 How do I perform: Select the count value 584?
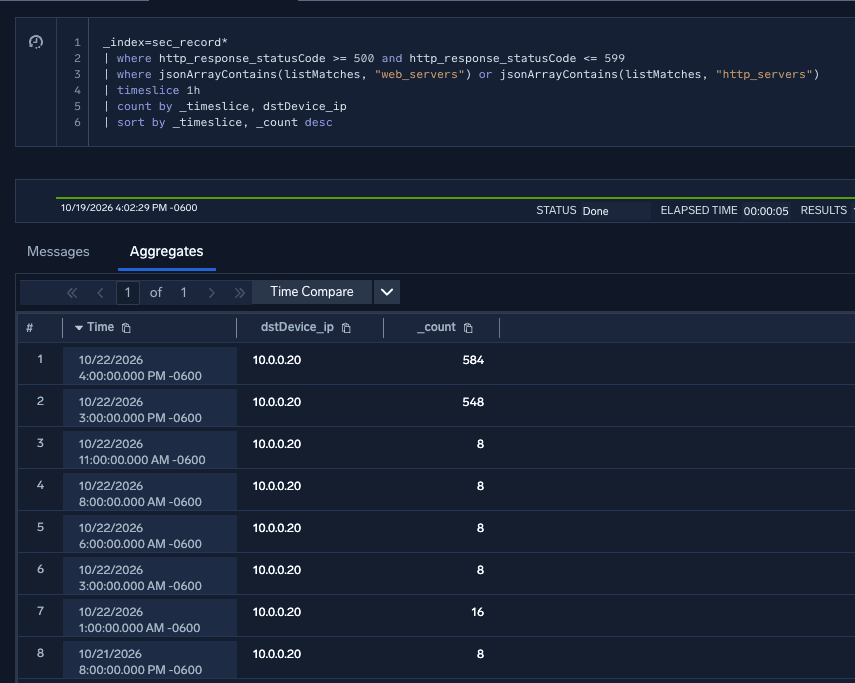tap(473, 360)
